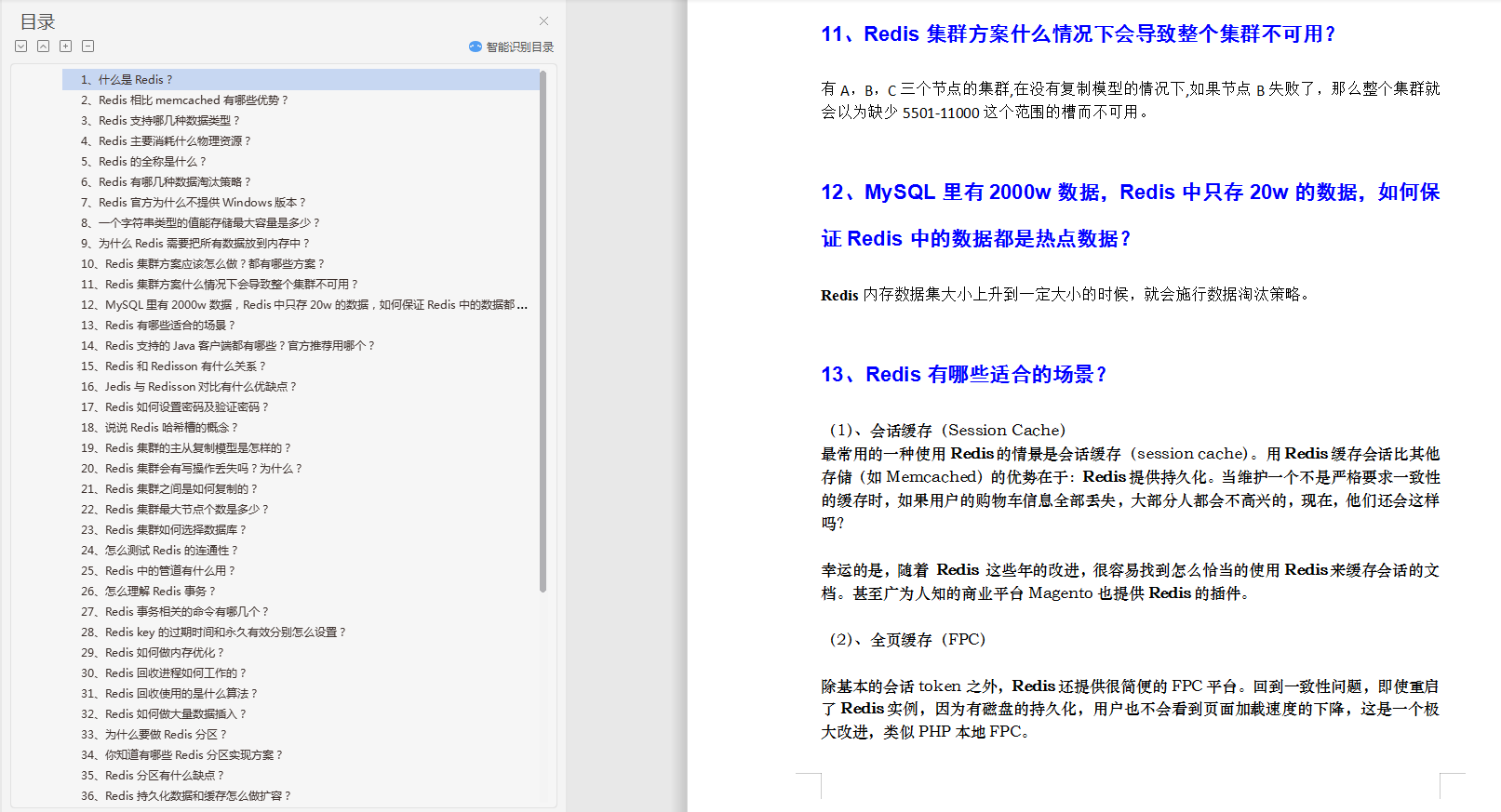Open "19、Redis 集群的主从复制模型" entry
This screenshot has height=812, width=1501.
click(x=186, y=448)
